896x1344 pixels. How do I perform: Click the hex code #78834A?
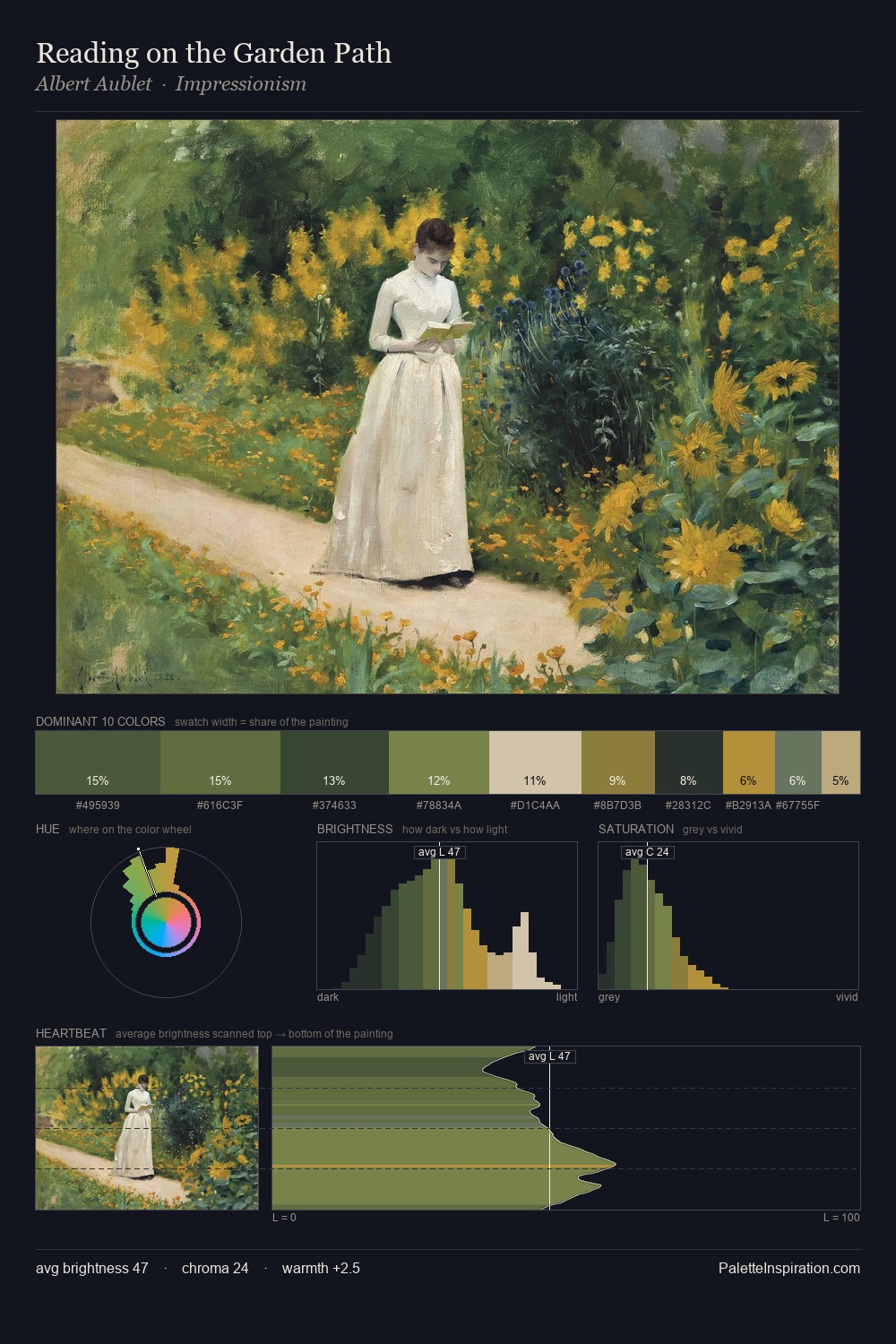[x=439, y=806]
